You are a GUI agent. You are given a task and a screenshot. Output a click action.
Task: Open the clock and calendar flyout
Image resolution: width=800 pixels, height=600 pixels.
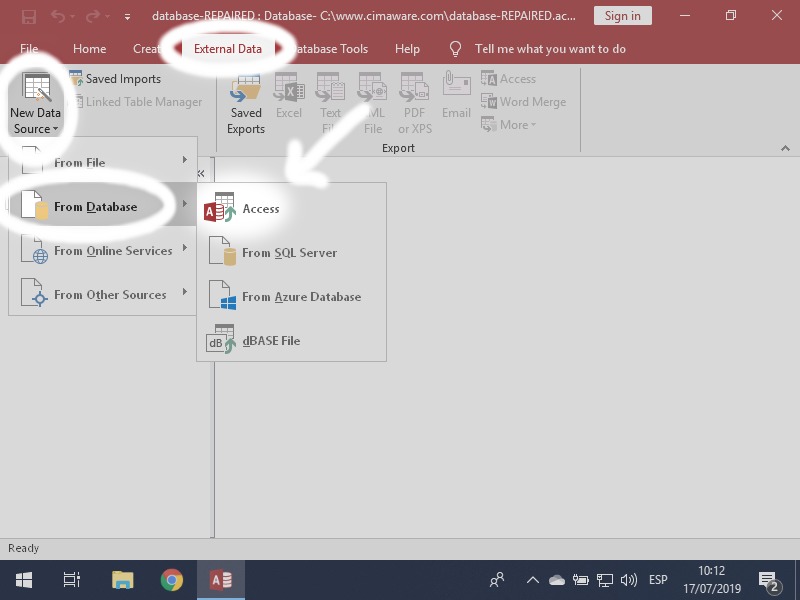tap(712, 580)
